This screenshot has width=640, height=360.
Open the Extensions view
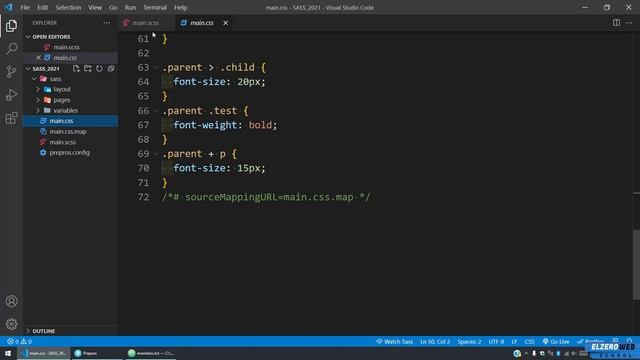click(11, 118)
